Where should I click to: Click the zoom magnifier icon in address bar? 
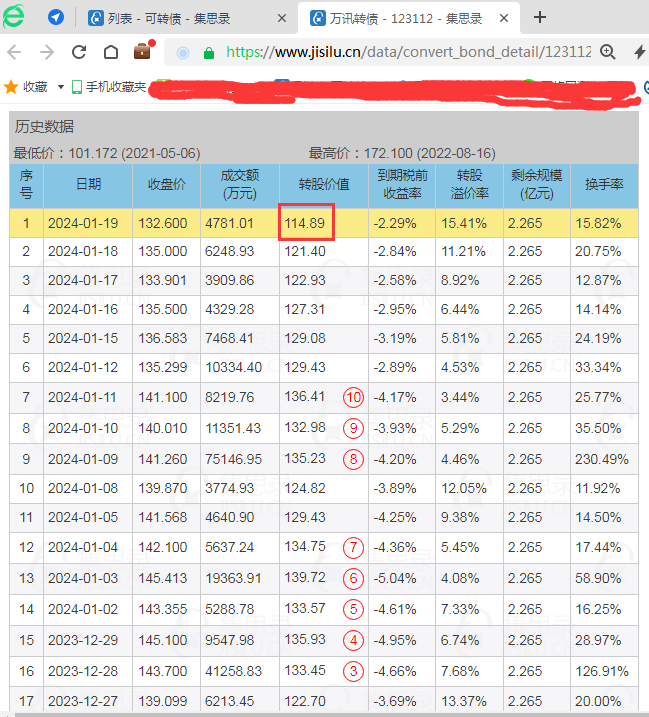click(608, 53)
